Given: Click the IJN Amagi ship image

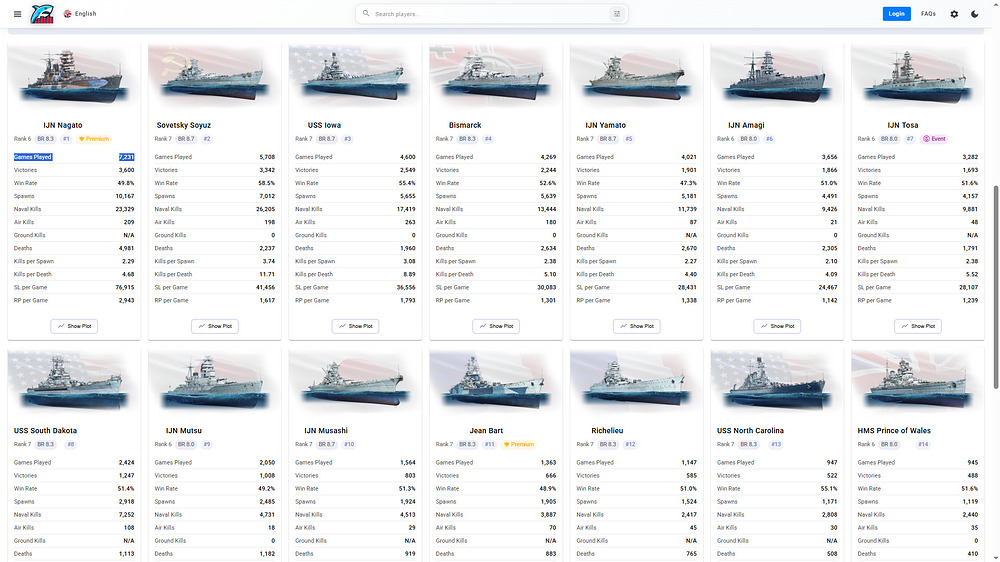Looking at the screenshot, I should pos(777,77).
